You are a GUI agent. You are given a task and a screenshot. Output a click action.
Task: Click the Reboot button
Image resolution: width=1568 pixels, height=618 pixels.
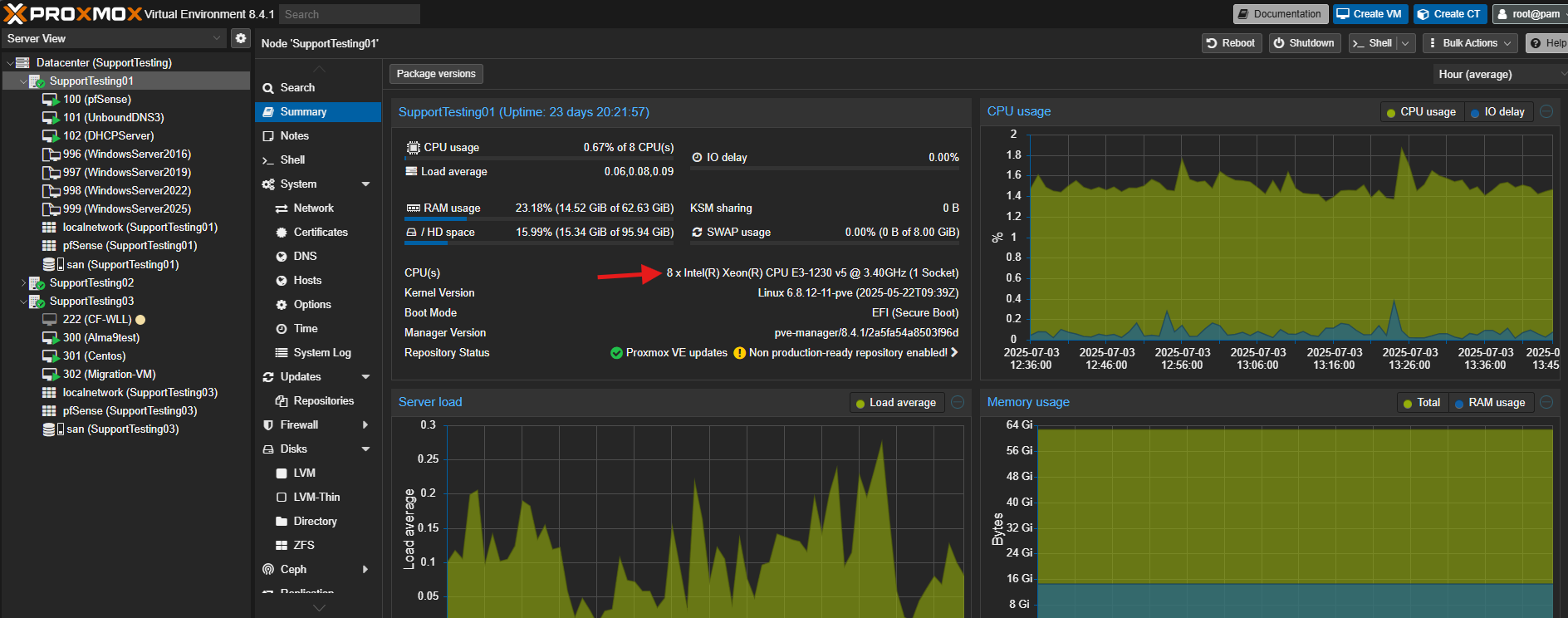(x=1232, y=43)
